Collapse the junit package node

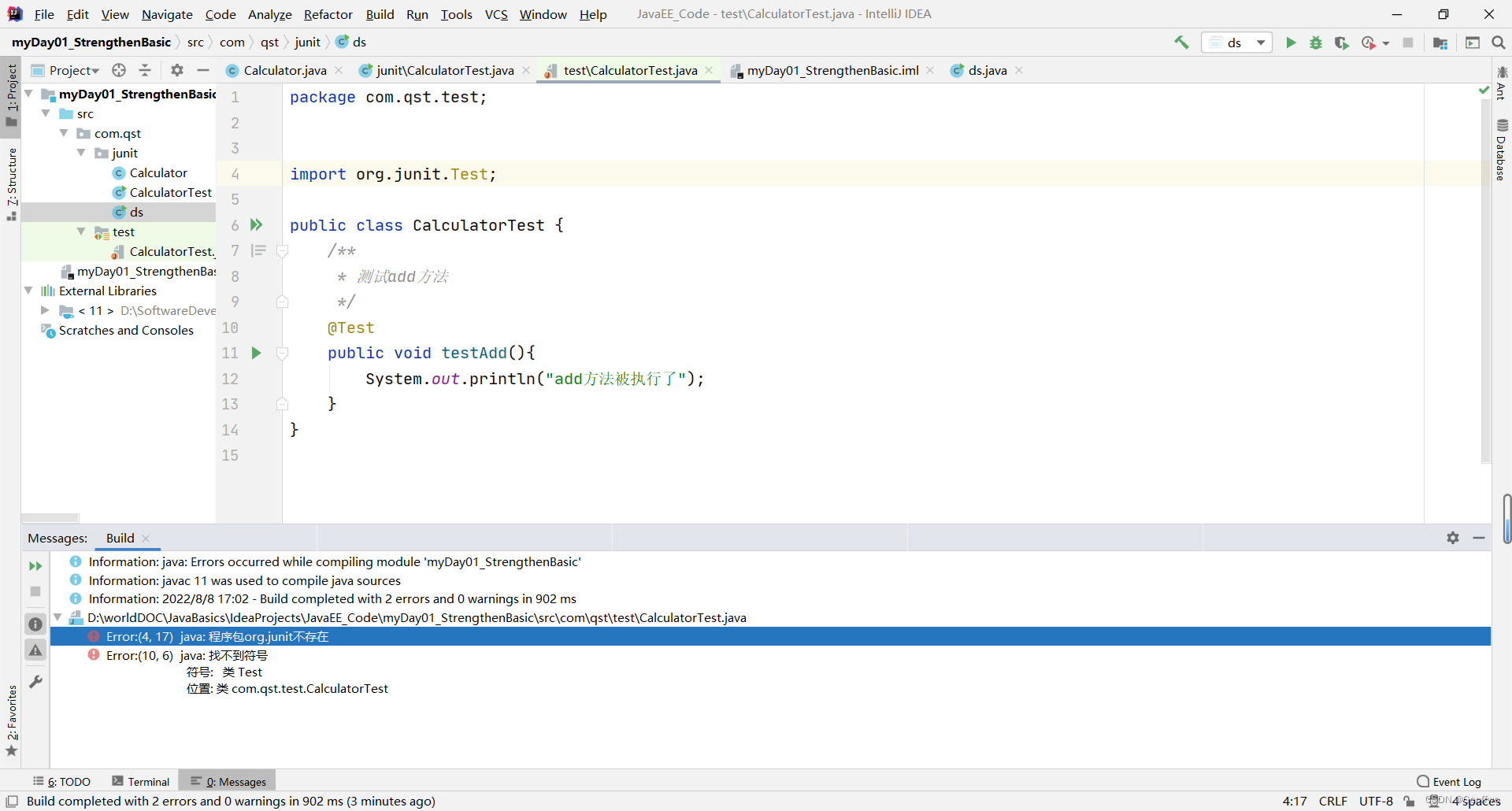(x=81, y=153)
